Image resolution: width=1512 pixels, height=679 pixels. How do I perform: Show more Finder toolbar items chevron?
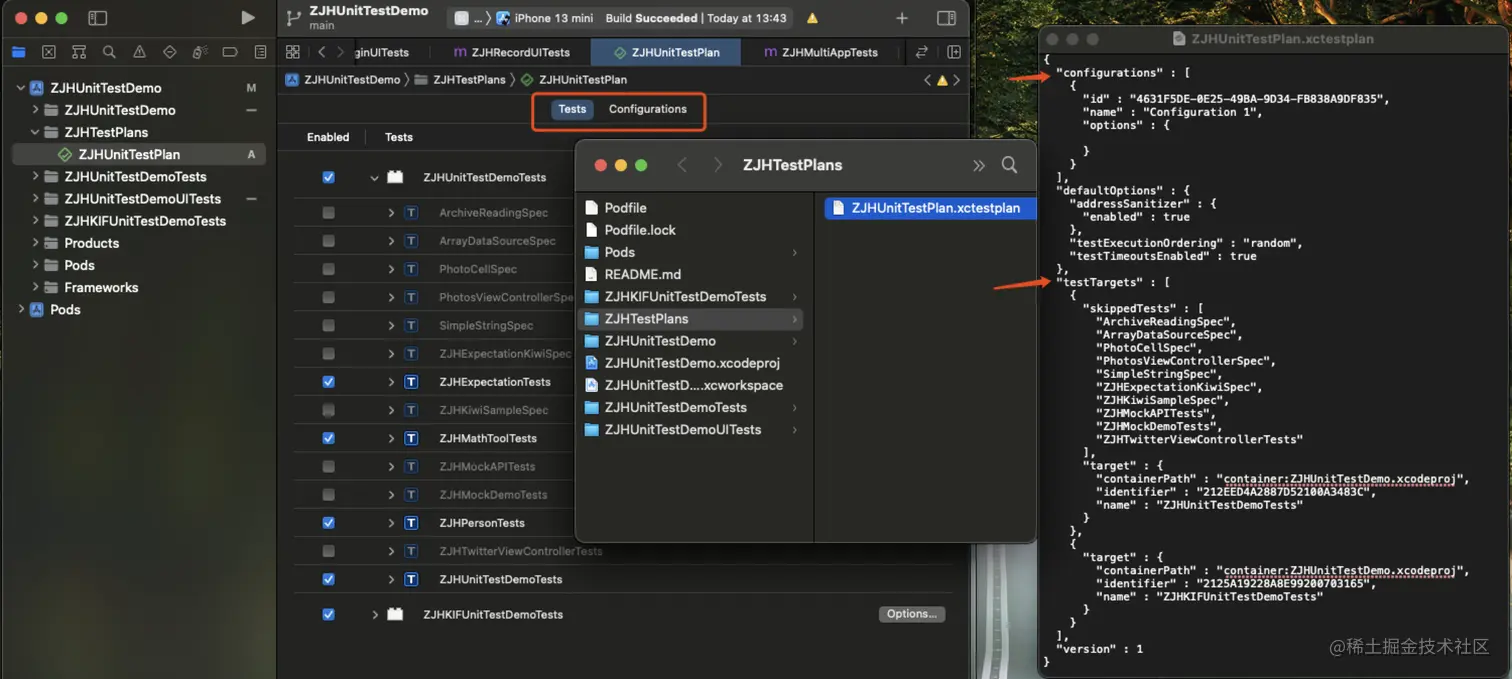[x=979, y=165]
